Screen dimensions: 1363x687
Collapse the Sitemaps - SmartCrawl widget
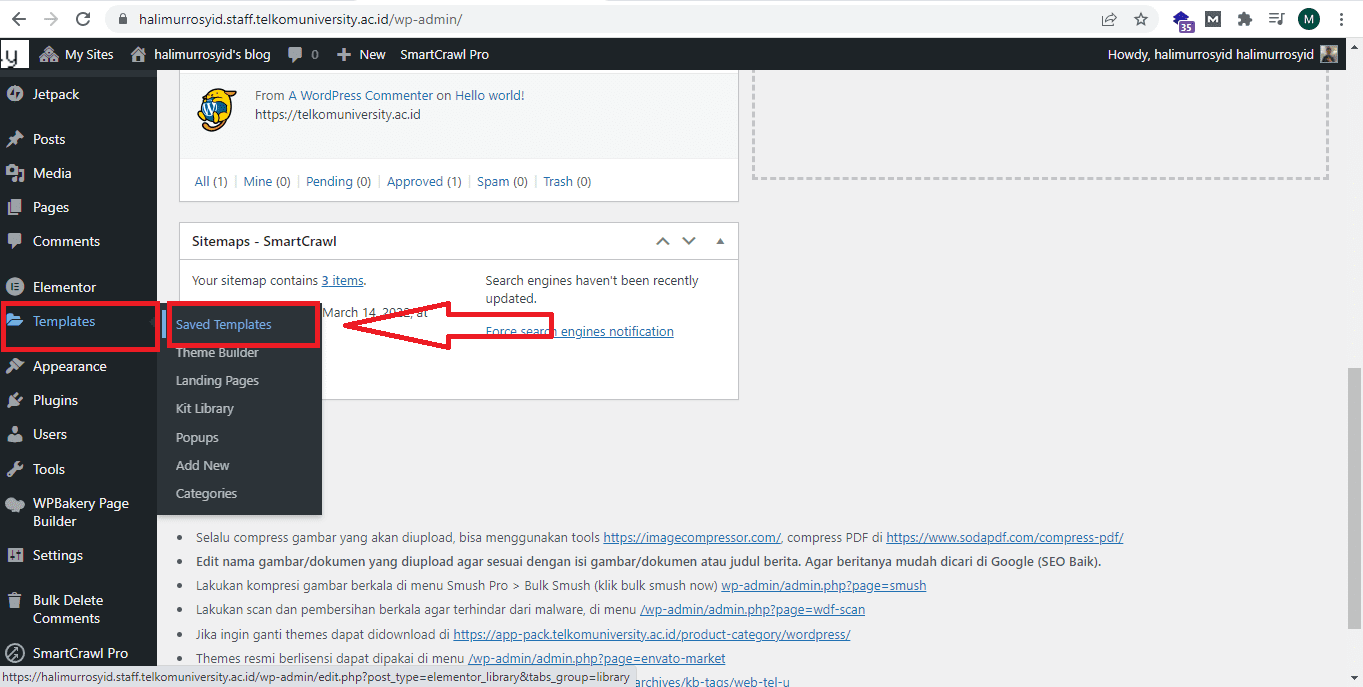point(719,241)
